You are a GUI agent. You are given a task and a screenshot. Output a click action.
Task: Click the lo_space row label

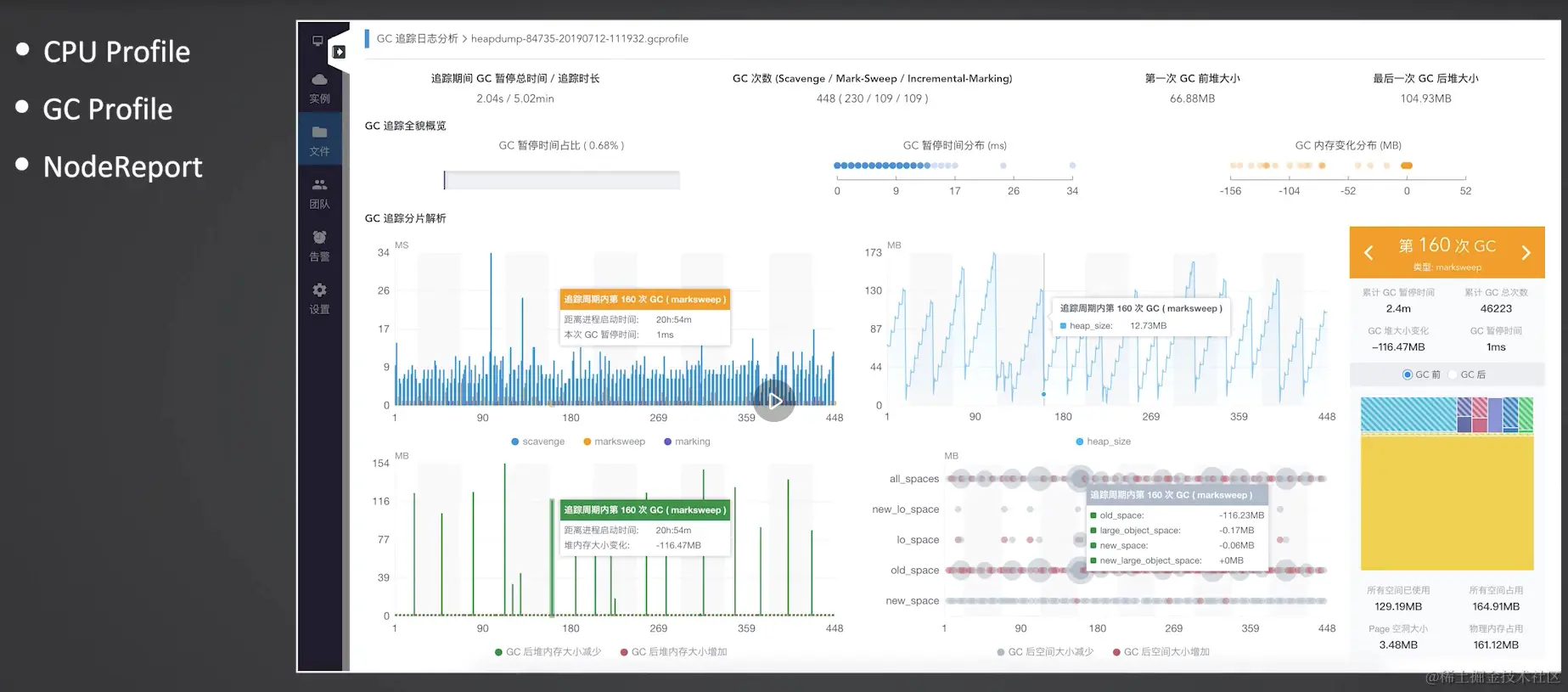918,540
